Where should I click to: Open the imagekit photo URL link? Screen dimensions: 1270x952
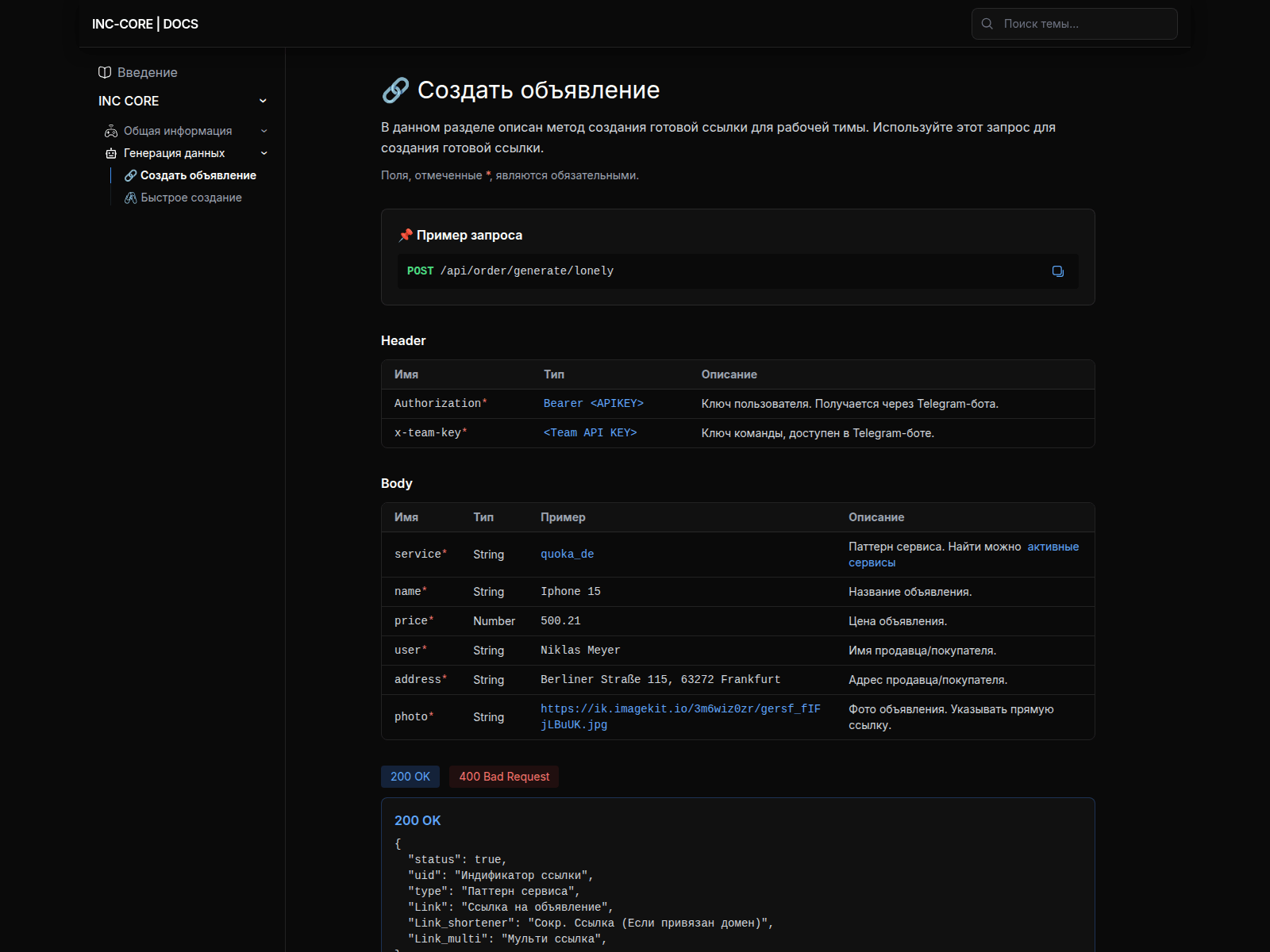680,716
